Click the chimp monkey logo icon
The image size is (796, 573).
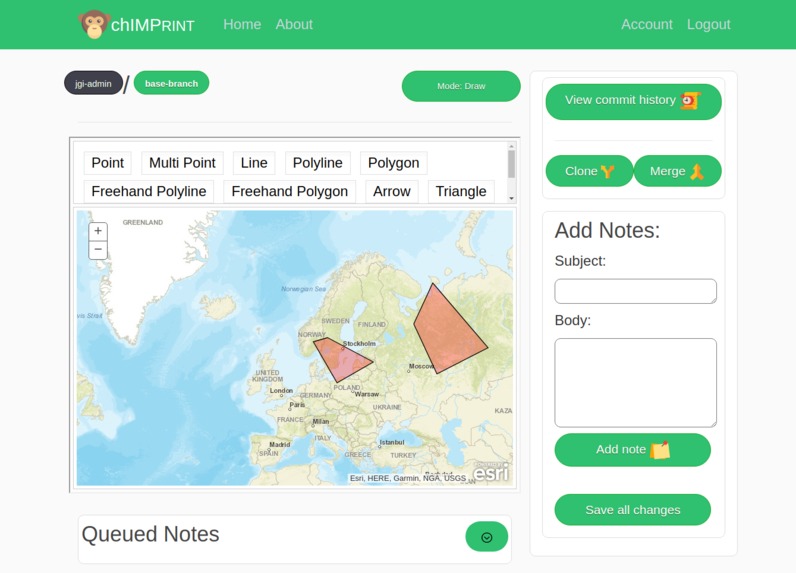point(94,24)
